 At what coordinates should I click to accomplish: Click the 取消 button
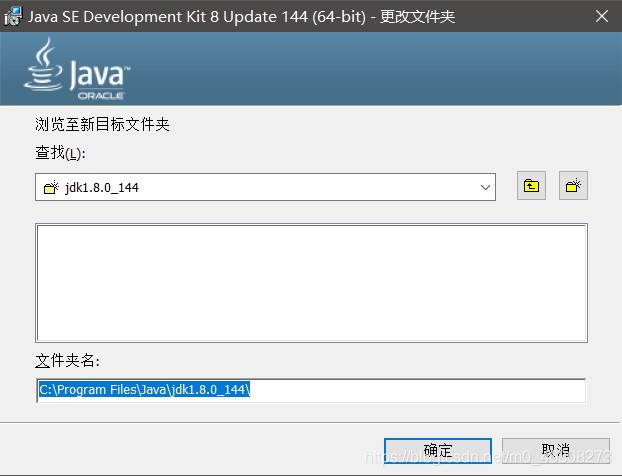tap(556, 450)
